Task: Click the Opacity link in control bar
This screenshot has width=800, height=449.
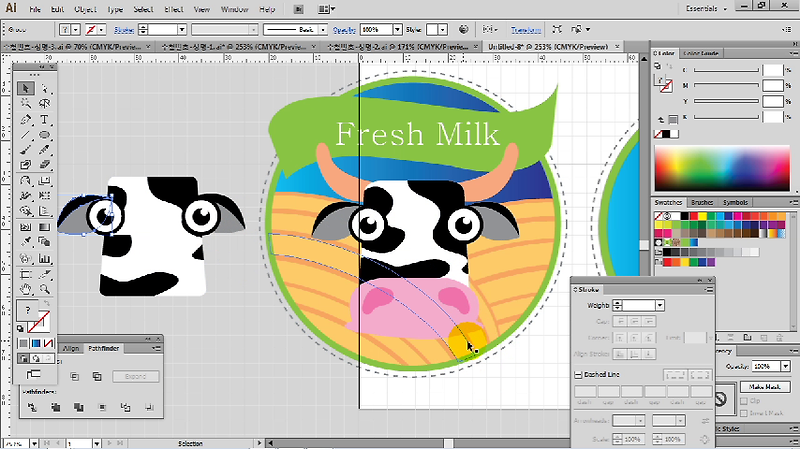Action: pyautogui.click(x=344, y=30)
